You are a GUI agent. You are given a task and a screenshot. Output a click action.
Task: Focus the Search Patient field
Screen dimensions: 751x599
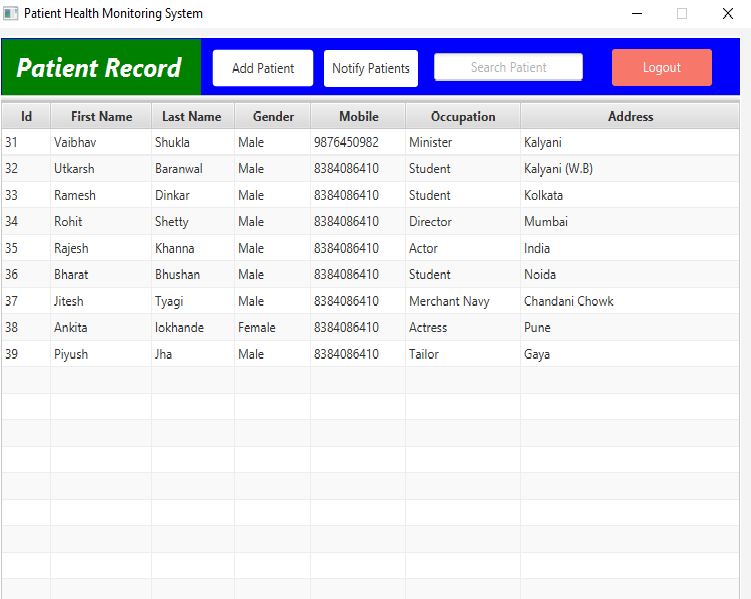[x=508, y=67]
